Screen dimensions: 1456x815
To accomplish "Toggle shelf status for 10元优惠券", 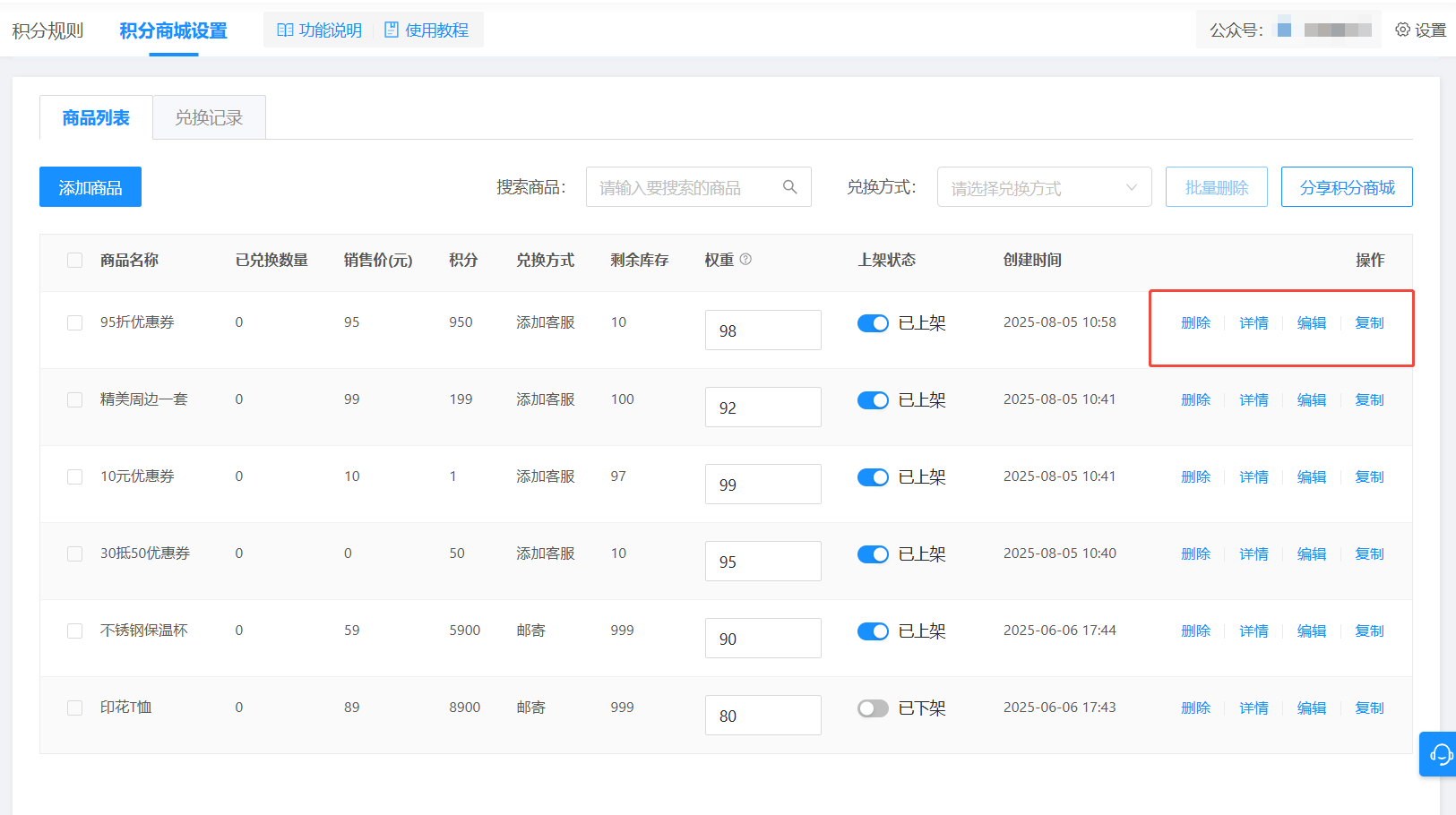I will [x=873, y=477].
